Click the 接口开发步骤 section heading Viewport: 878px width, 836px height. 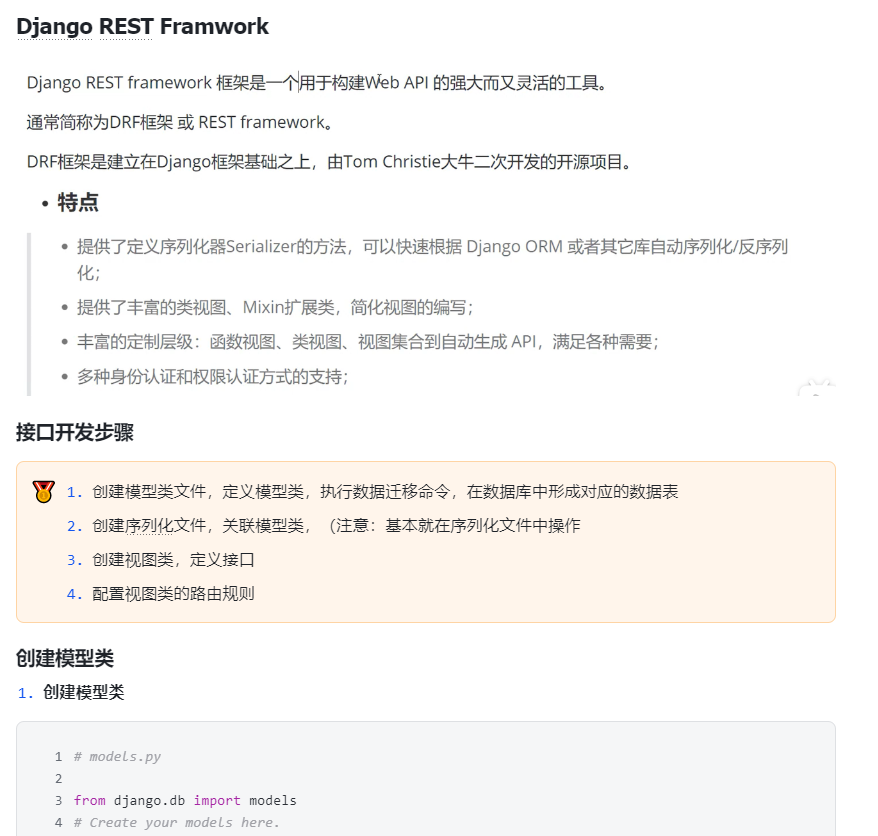tap(75, 432)
